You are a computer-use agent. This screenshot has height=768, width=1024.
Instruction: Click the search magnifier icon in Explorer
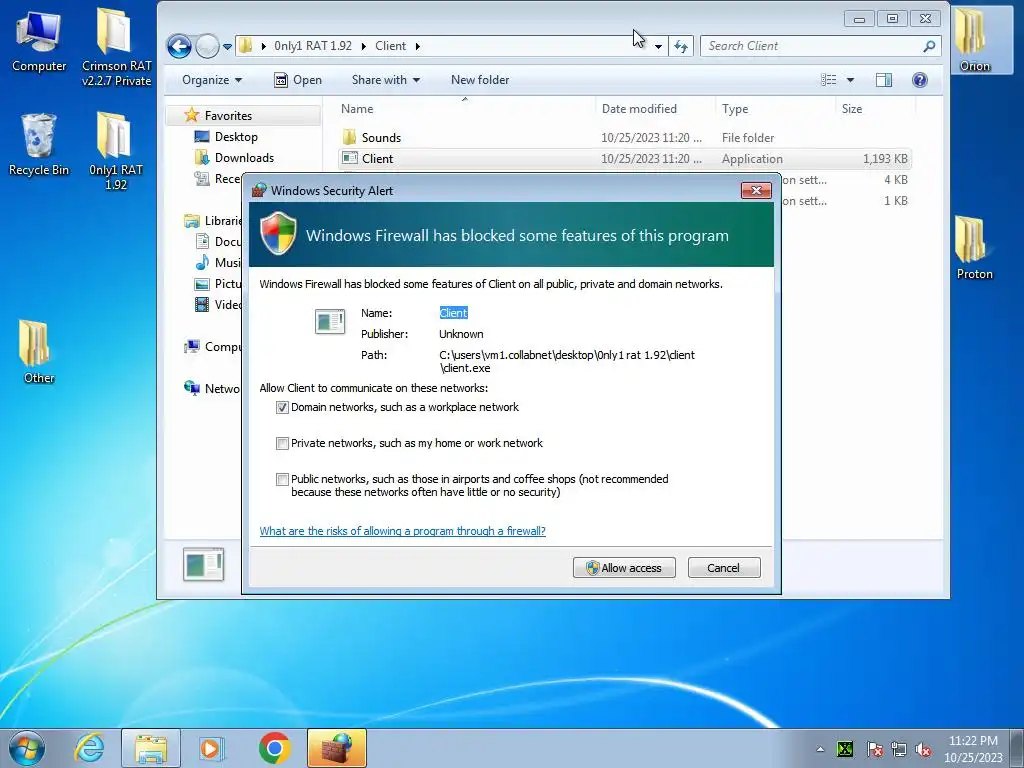(x=929, y=46)
